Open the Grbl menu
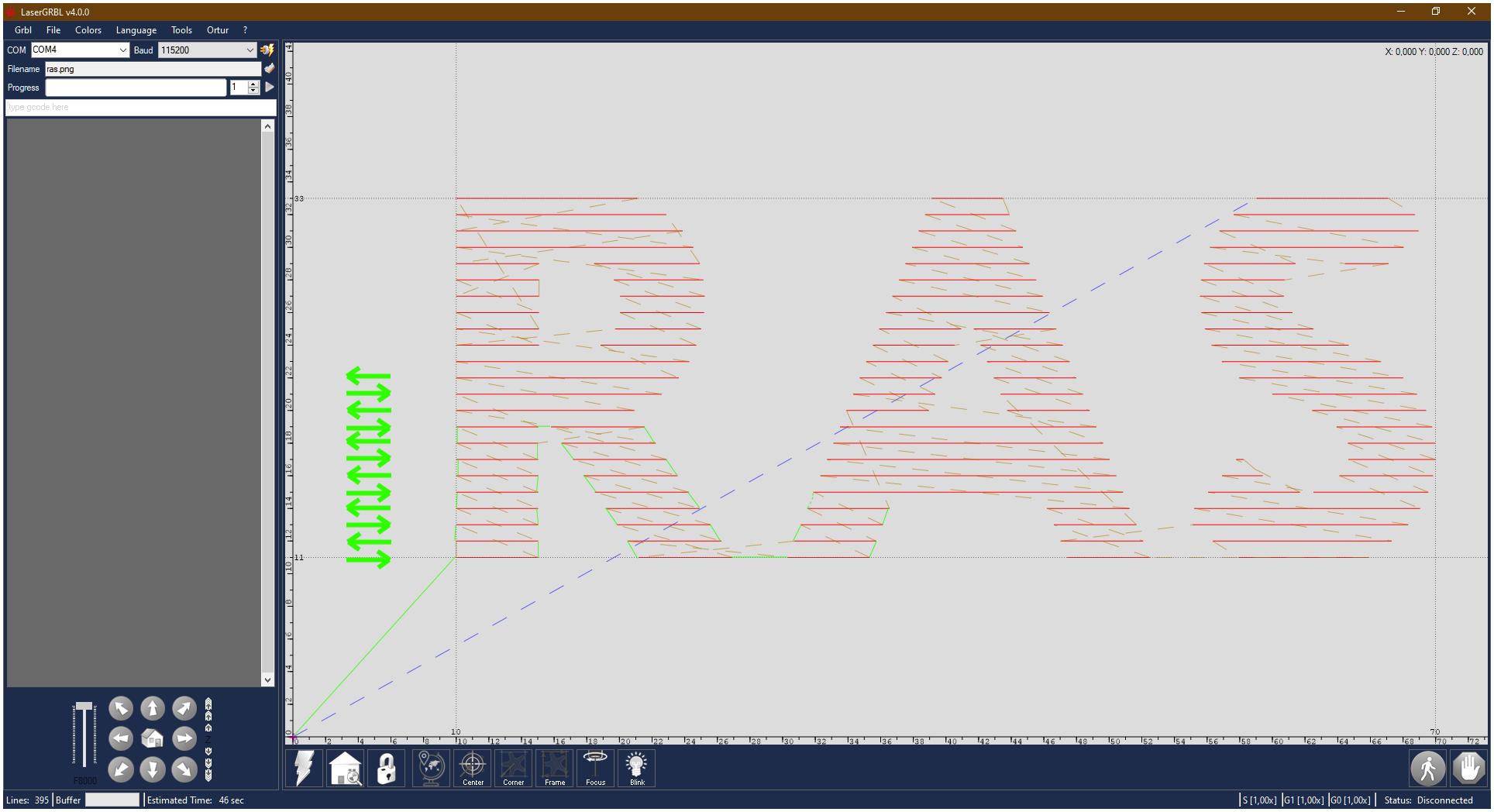The width and height of the screenshot is (1494, 812). click(x=23, y=30)
